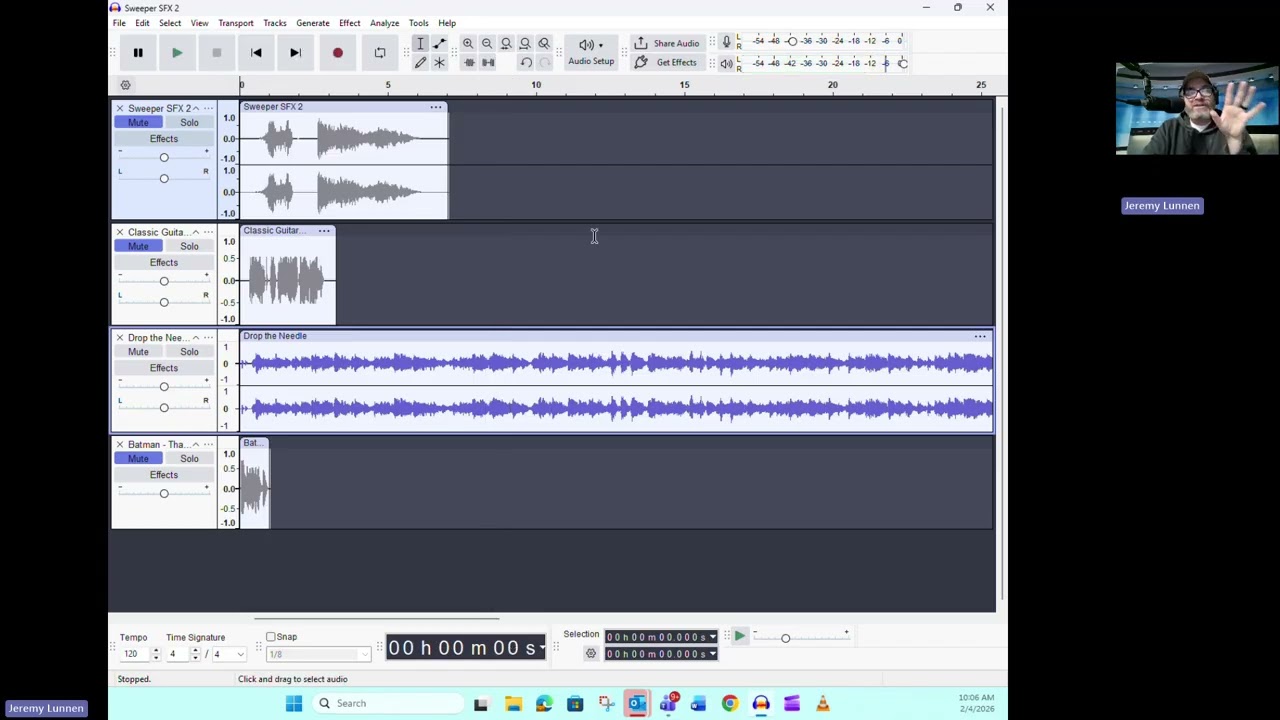The width and height of the screenshot is (1280, 720).
Task: Select the Selection (I-beam) tool
Action: coord(420,44)
